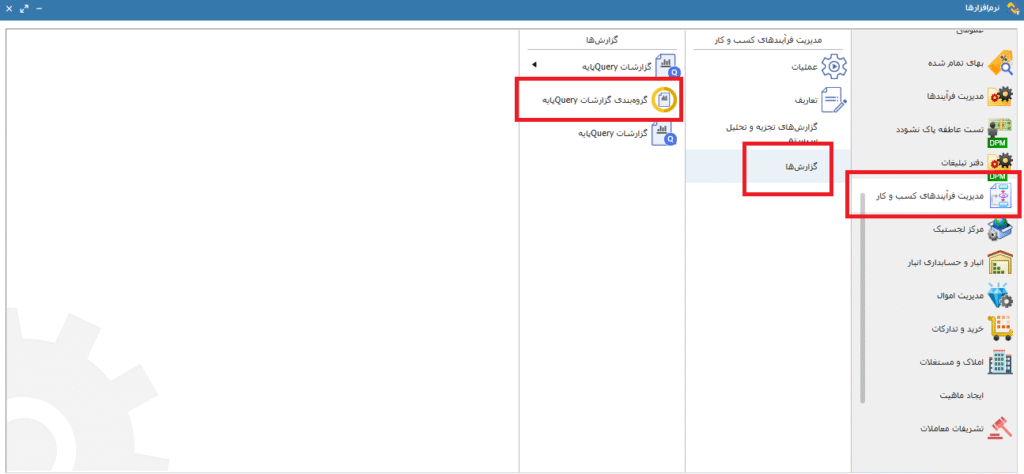
Task: Expand arrow beside top گزارشات Query پایه
Action: pyautogui.click(x=534, y=66)
